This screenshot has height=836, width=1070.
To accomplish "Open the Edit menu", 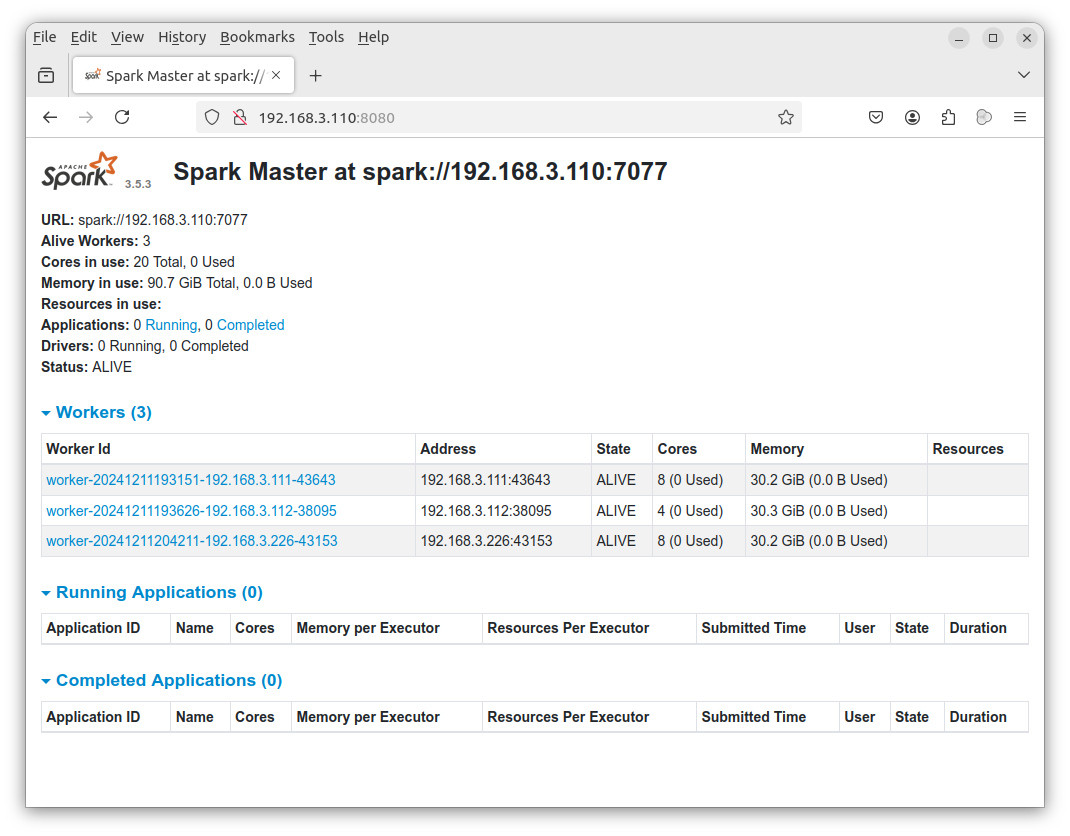I will pyautogui.click(x=83, y=37).
